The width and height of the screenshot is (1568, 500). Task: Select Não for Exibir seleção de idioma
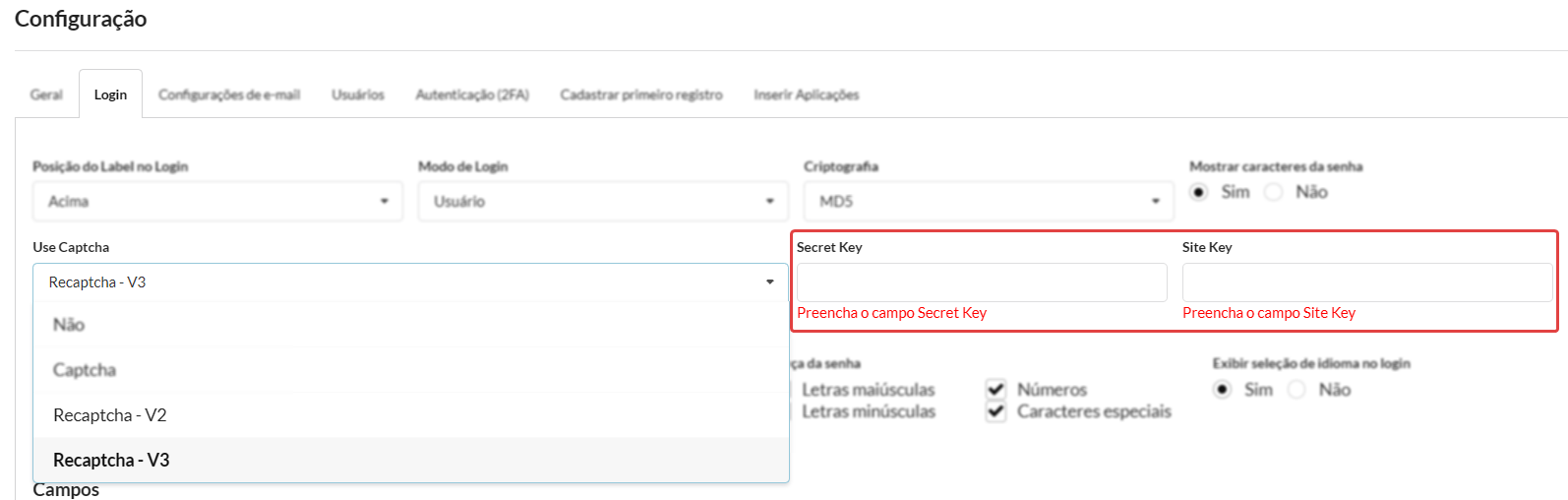[1297, 390]
